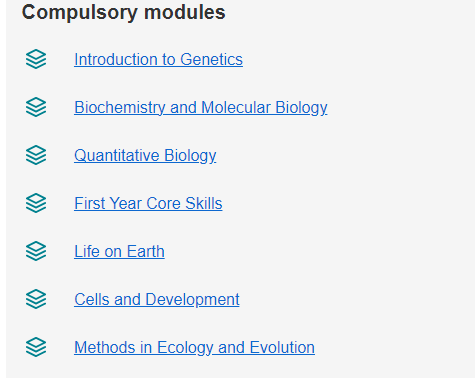The image size is (475, 378).
Task: Open the Introduction to Genetics module link
Action: click(x=158, y=60)
